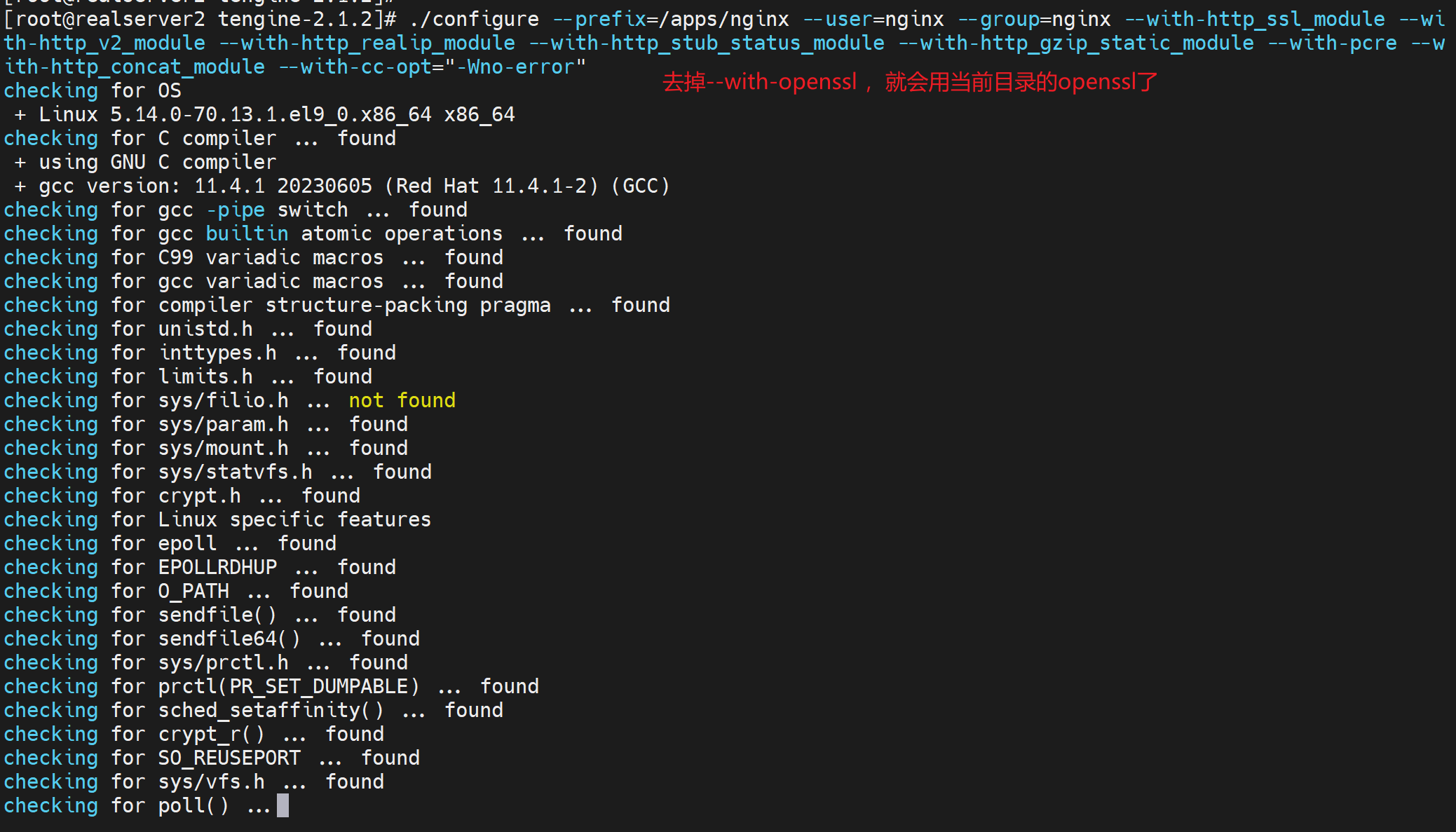This screenshot has height=832, width=1456.
Task: Click the prctl(PR_SET_DUMPABLE) text
Action: 288,686
